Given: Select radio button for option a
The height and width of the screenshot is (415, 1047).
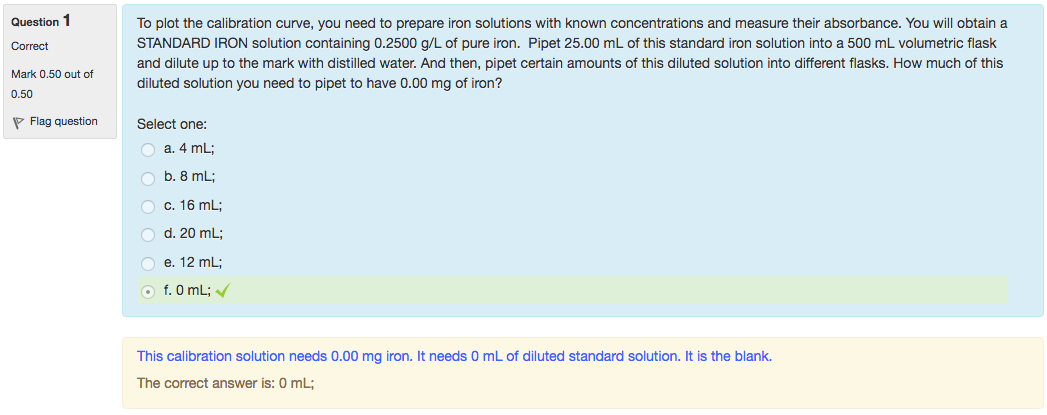Looking at the screenshot, I should (x=148, y=150).
